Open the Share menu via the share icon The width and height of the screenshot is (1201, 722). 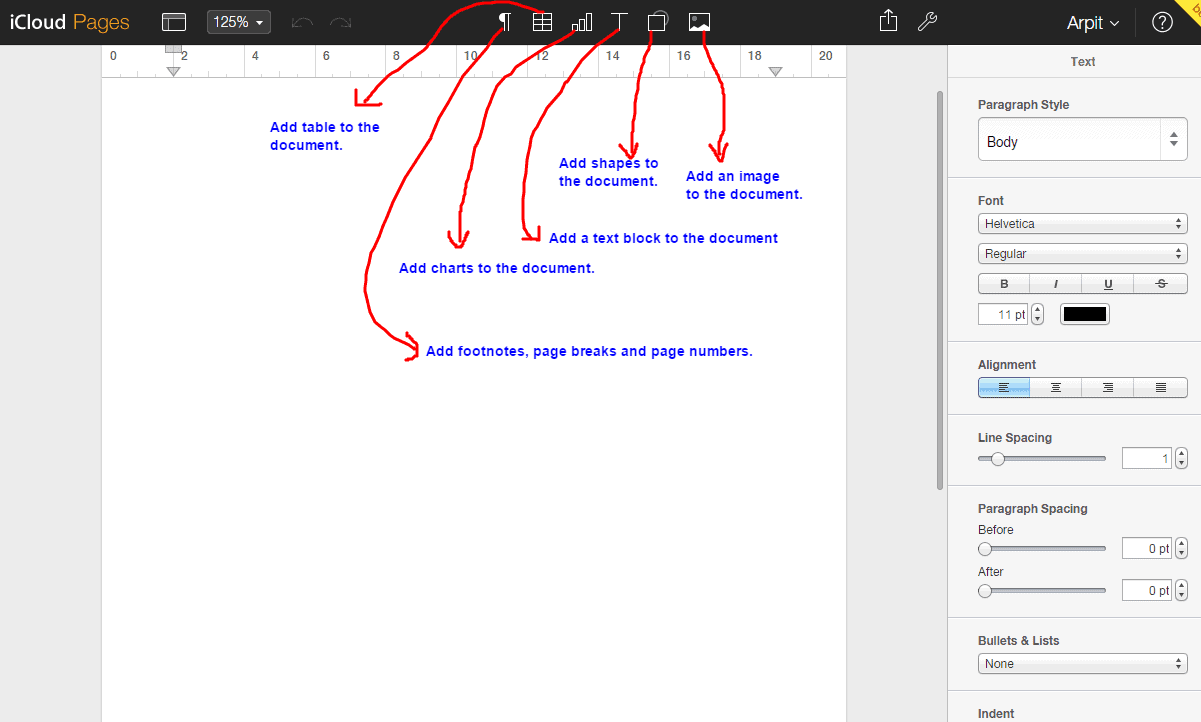887,21
